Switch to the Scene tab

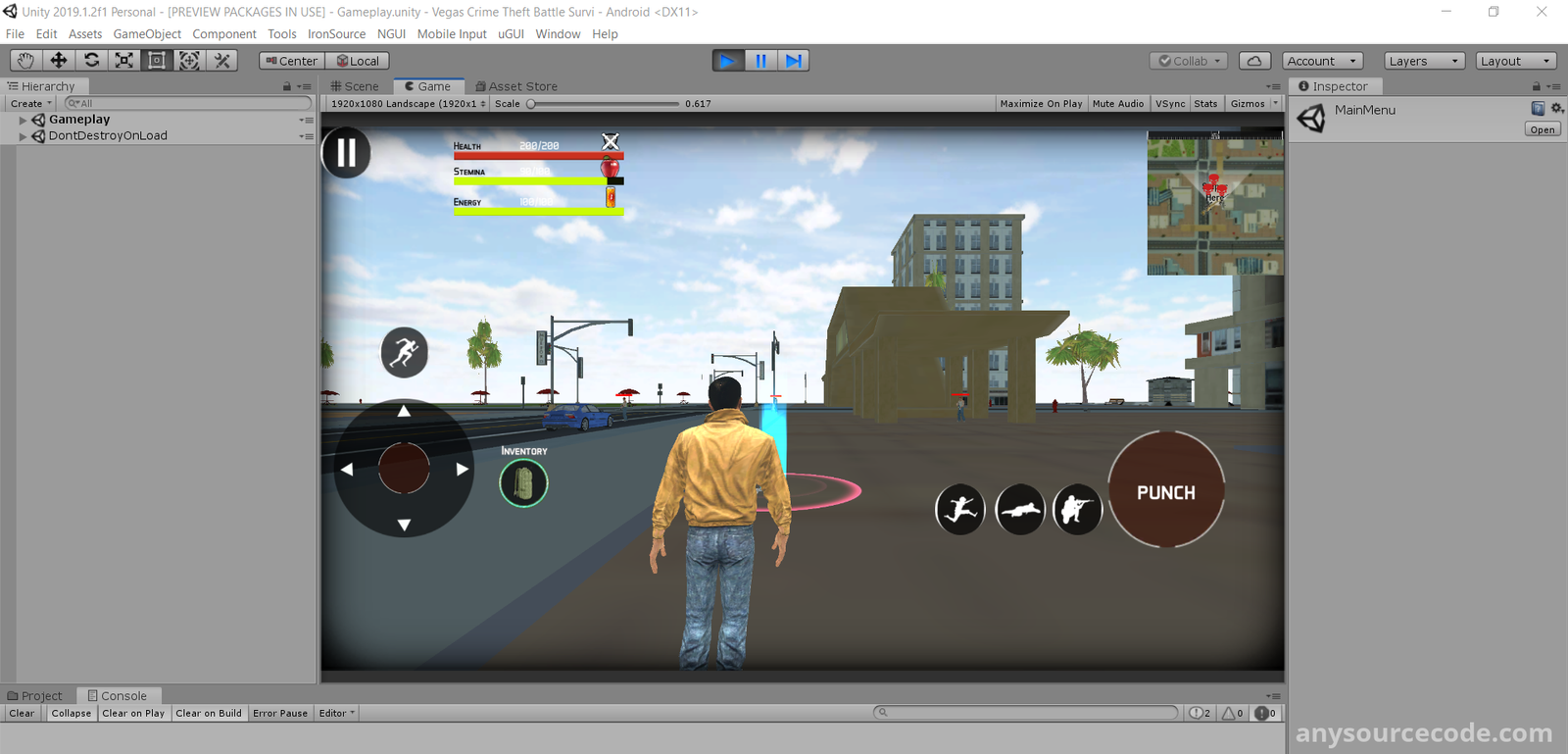pyautogui.click(x=355, y=86)
